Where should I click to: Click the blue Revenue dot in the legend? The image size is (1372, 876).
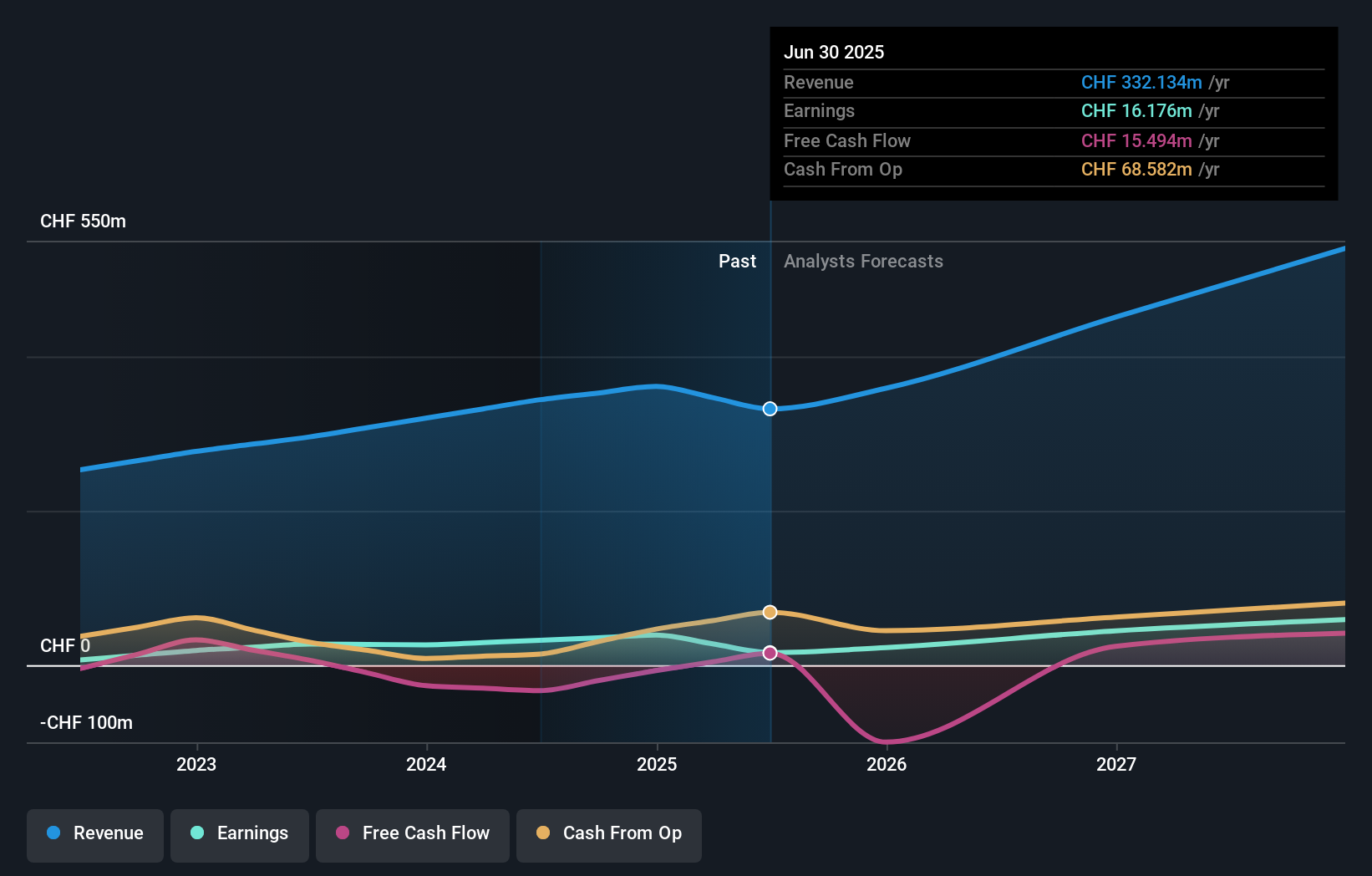click(54, 833)
